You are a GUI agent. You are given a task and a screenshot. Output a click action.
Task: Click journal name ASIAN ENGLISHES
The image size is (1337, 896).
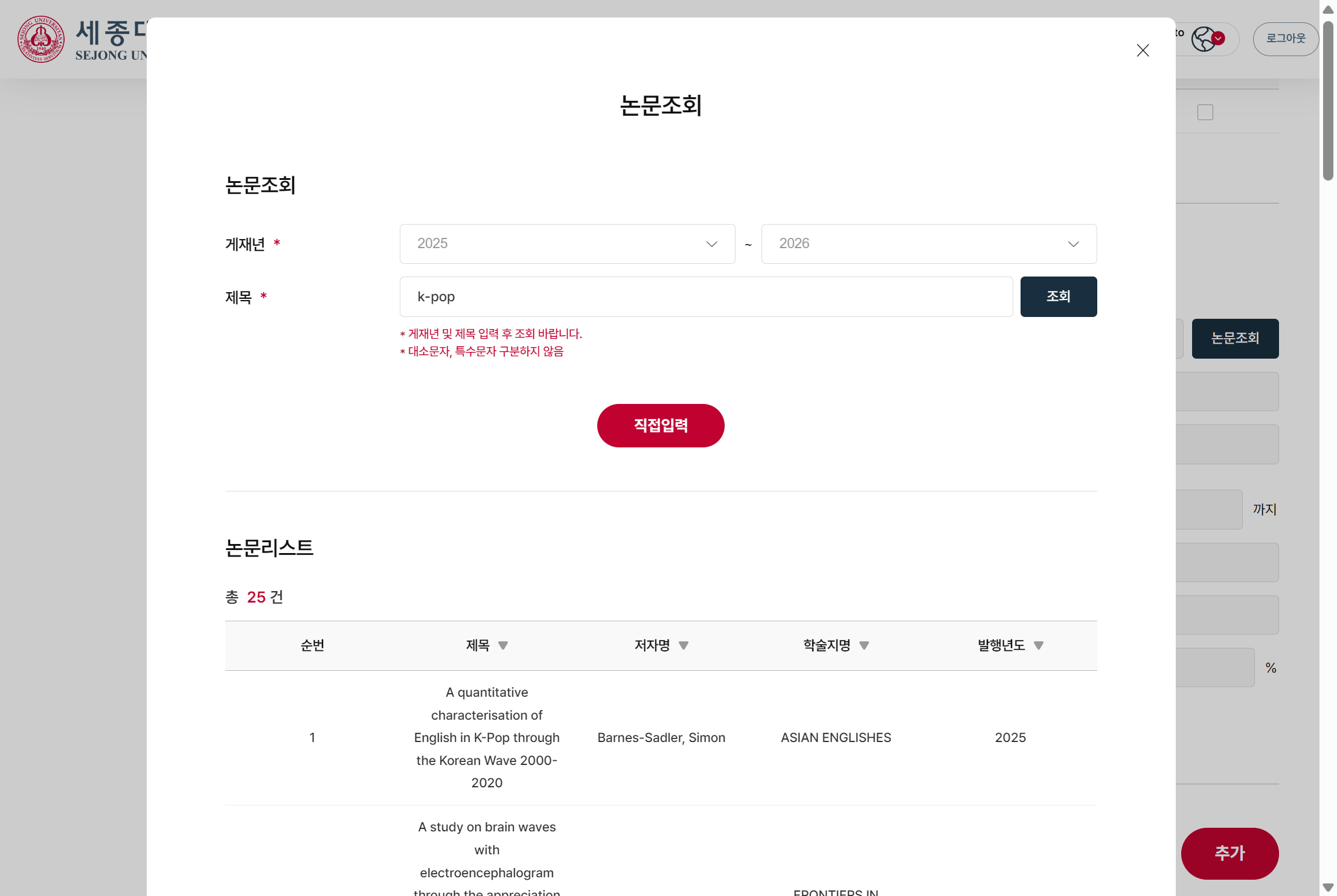pyautogui.click(x=836, y=738)
